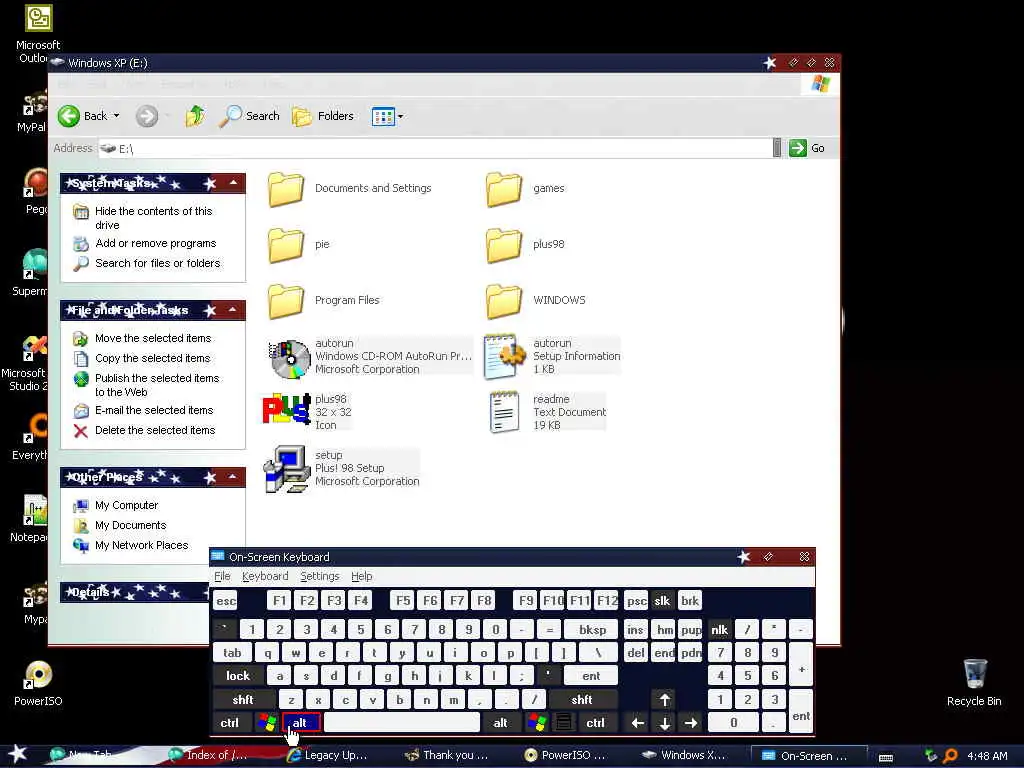Toggle the lock (caps lock) key
Image resolution: width=1024 pixels, height=768 pixels.
tap(238, 676)
